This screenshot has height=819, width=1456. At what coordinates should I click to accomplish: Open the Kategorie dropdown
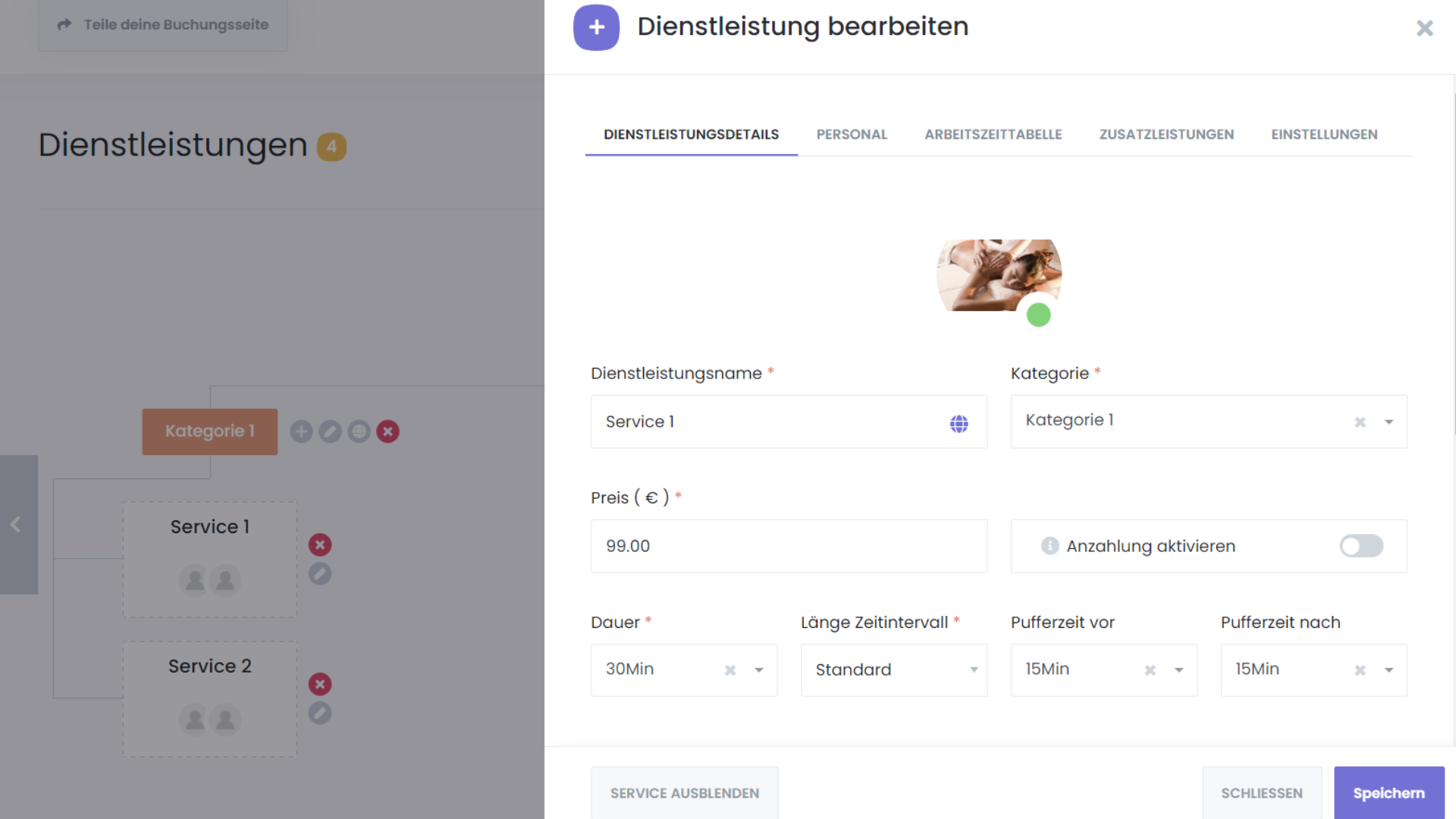tap(1389, 422)
